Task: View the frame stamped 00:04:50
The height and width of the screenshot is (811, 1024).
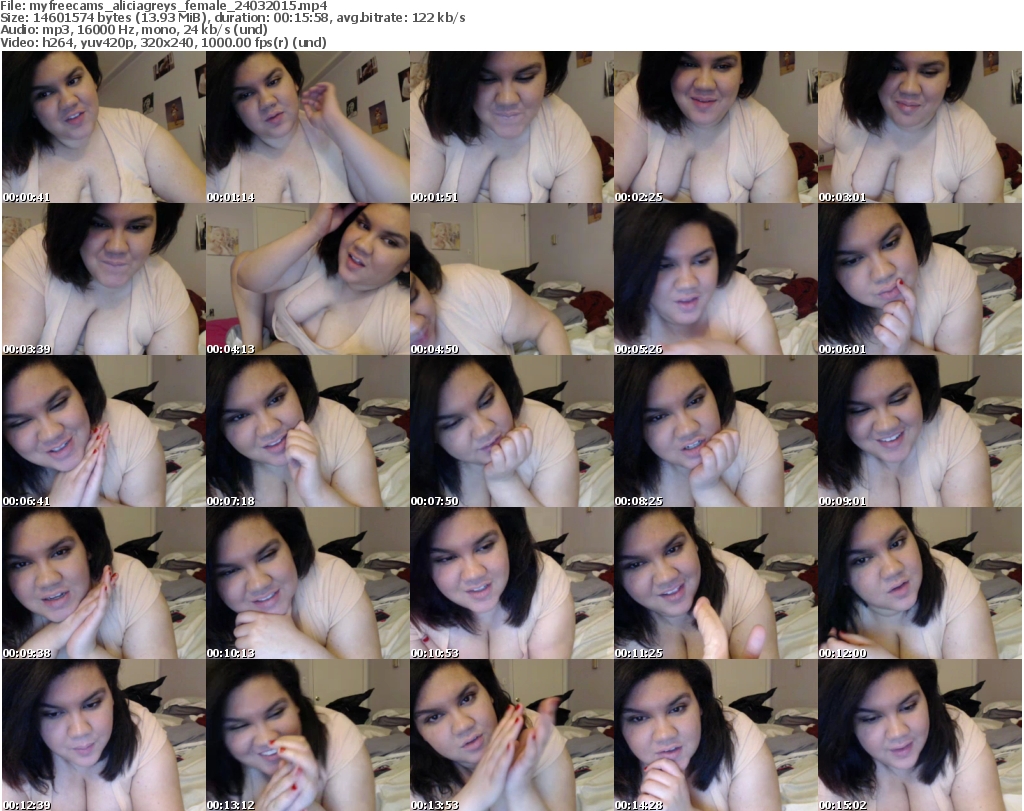Action: coord(511,279)
